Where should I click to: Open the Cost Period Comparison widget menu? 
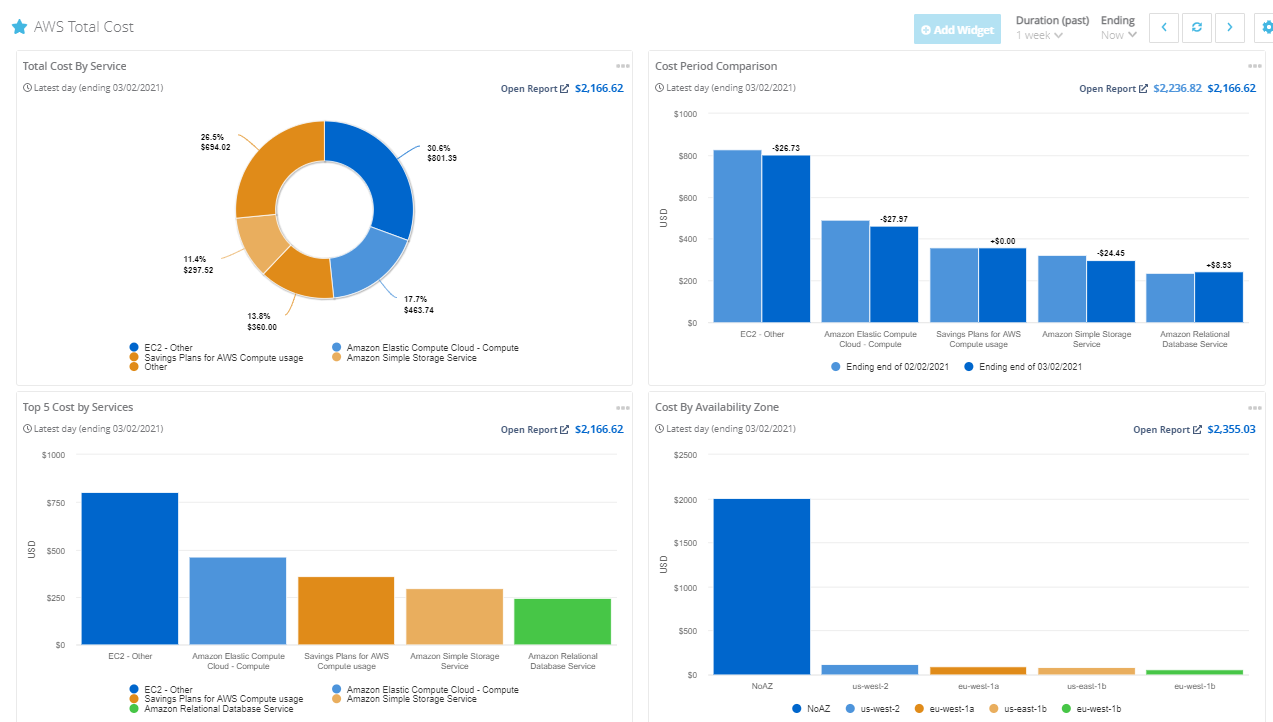tap(1255, 66)
